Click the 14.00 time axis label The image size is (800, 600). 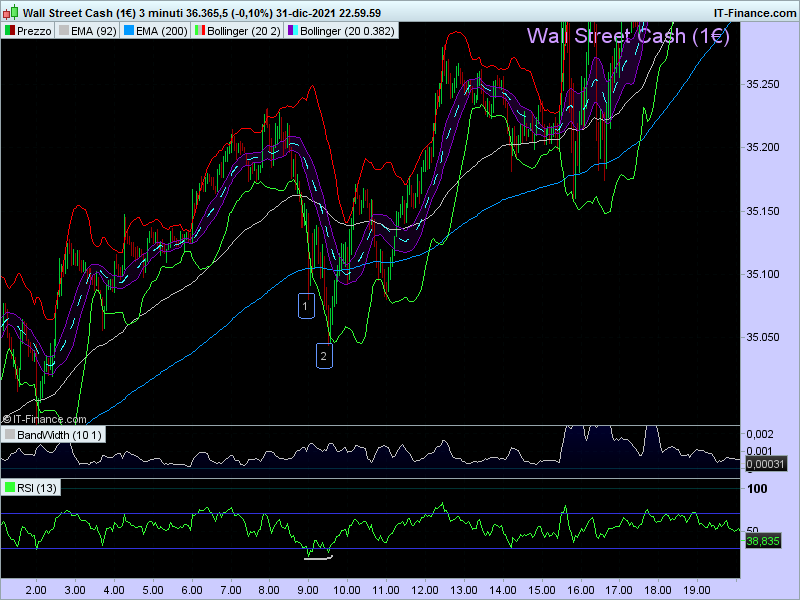pyautogui.click(x=503, y=590)
